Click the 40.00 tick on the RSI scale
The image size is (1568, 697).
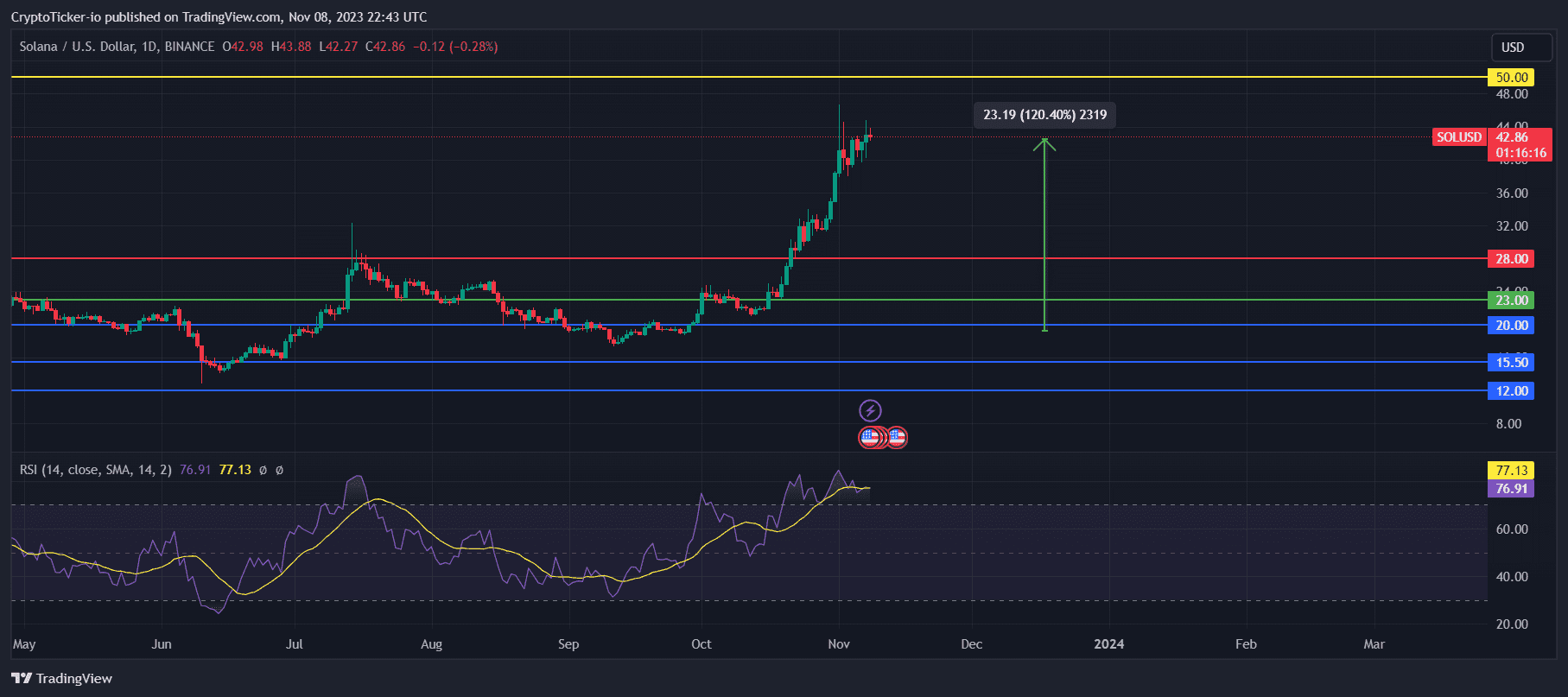[1512, 577]
